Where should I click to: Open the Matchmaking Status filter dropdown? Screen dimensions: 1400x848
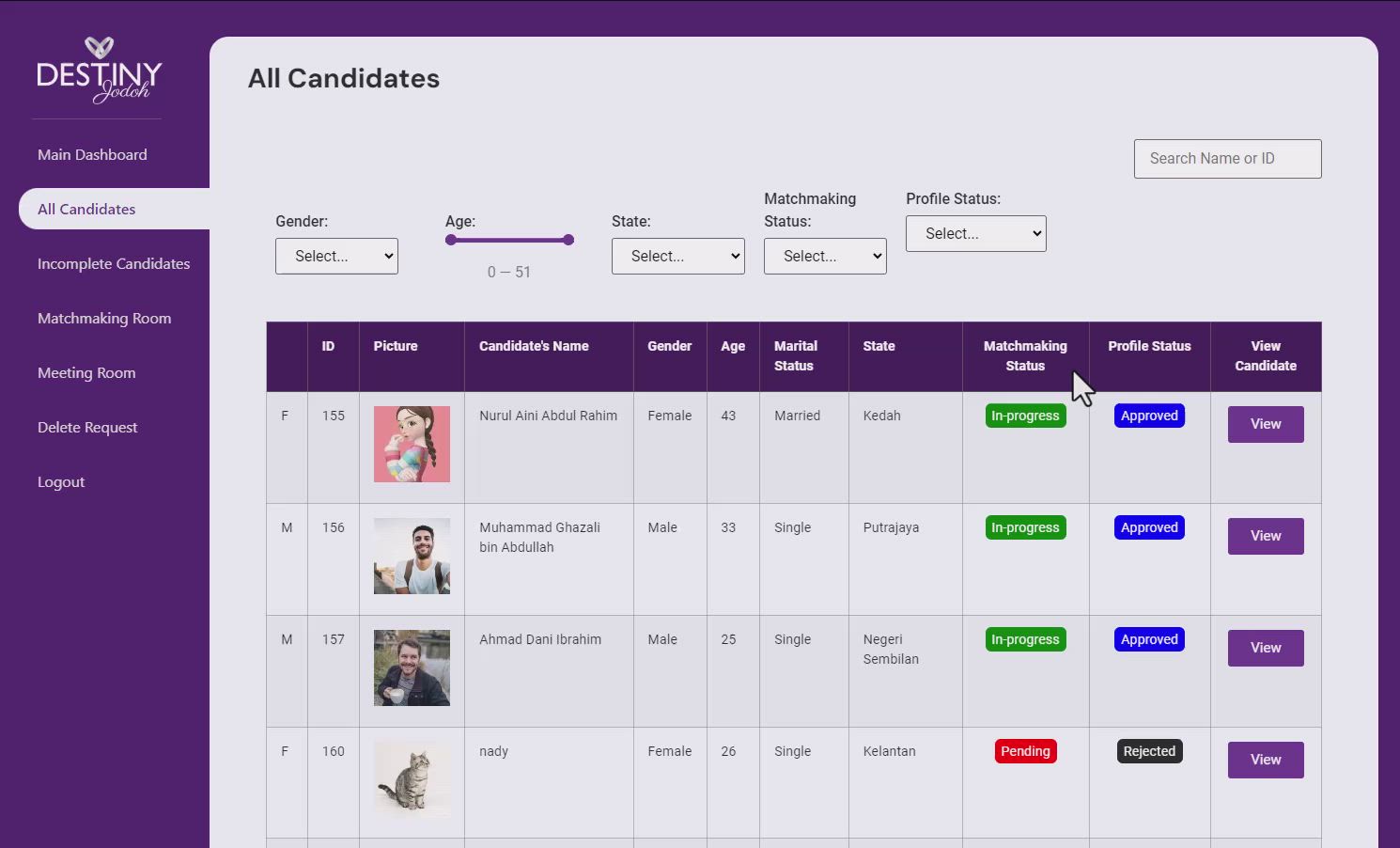pos(824,256)
